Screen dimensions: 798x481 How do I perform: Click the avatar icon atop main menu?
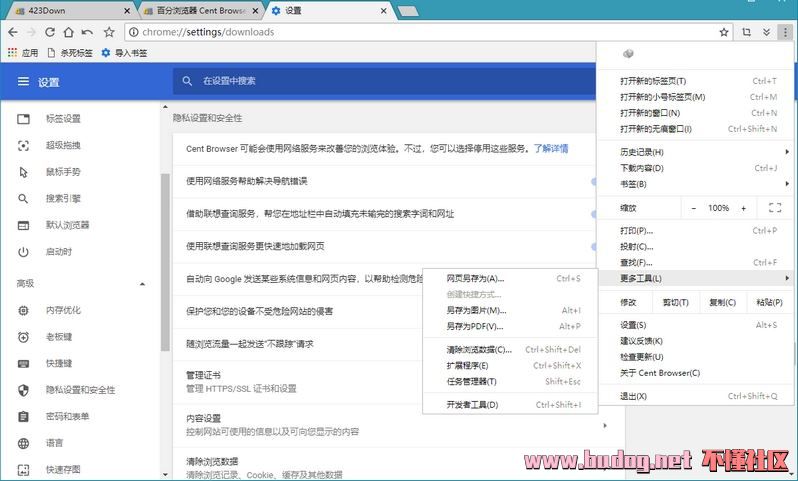click(x=628, y=53)
